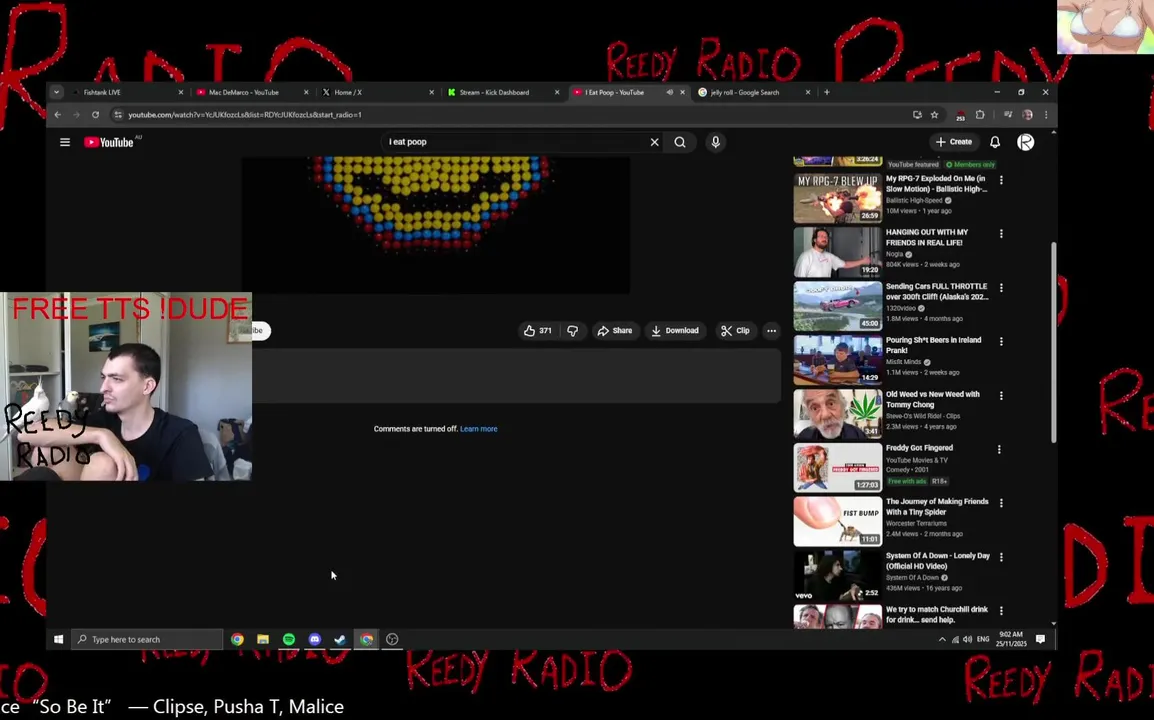
Task: Open the playing video thumbnail area
Action: pyautogui.click(x=436, y=225)
